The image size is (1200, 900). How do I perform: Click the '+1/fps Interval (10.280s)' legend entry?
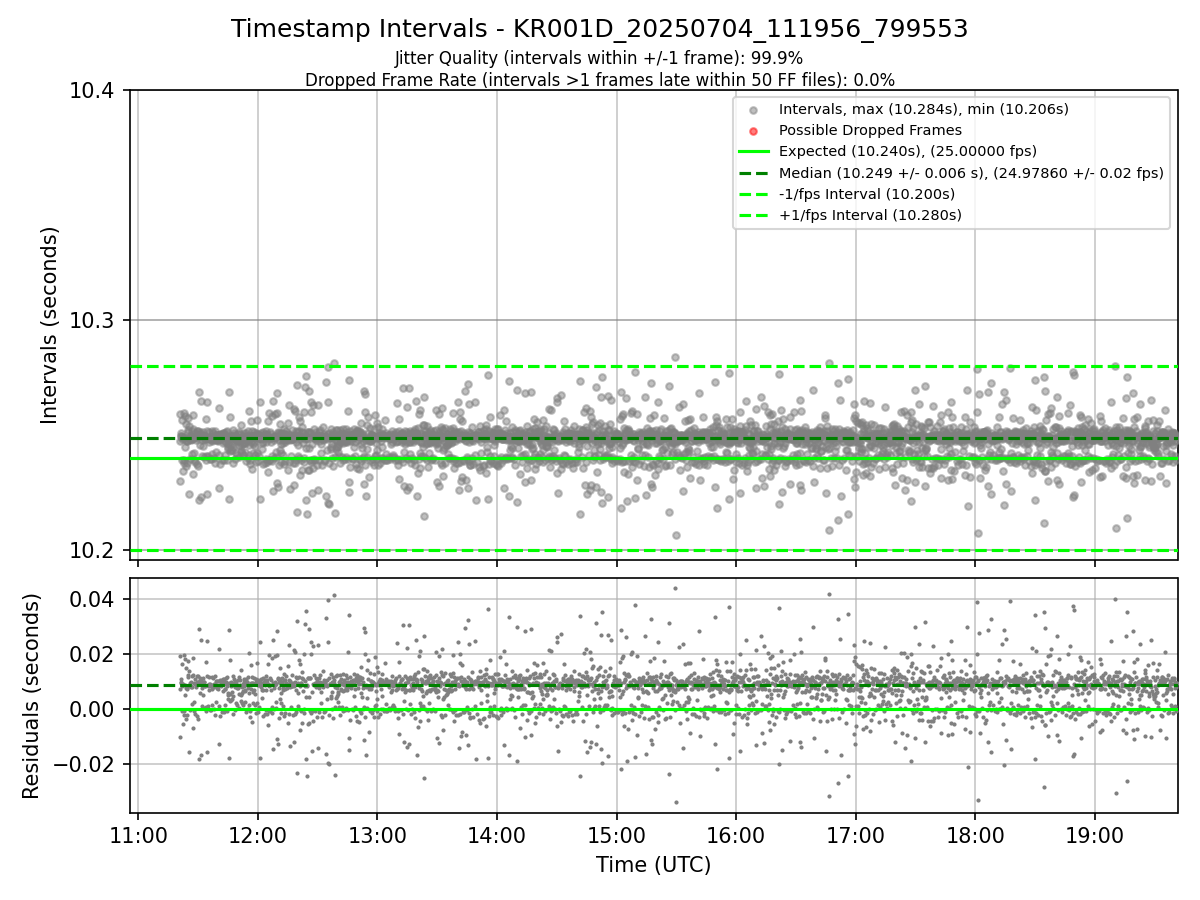(x=870, y=215)
